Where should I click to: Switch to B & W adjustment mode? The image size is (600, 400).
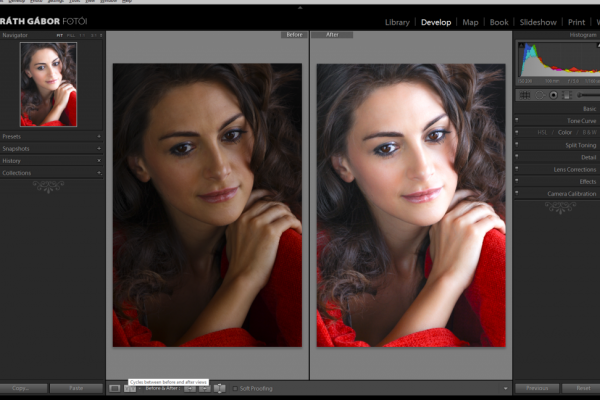coord(589,132)
